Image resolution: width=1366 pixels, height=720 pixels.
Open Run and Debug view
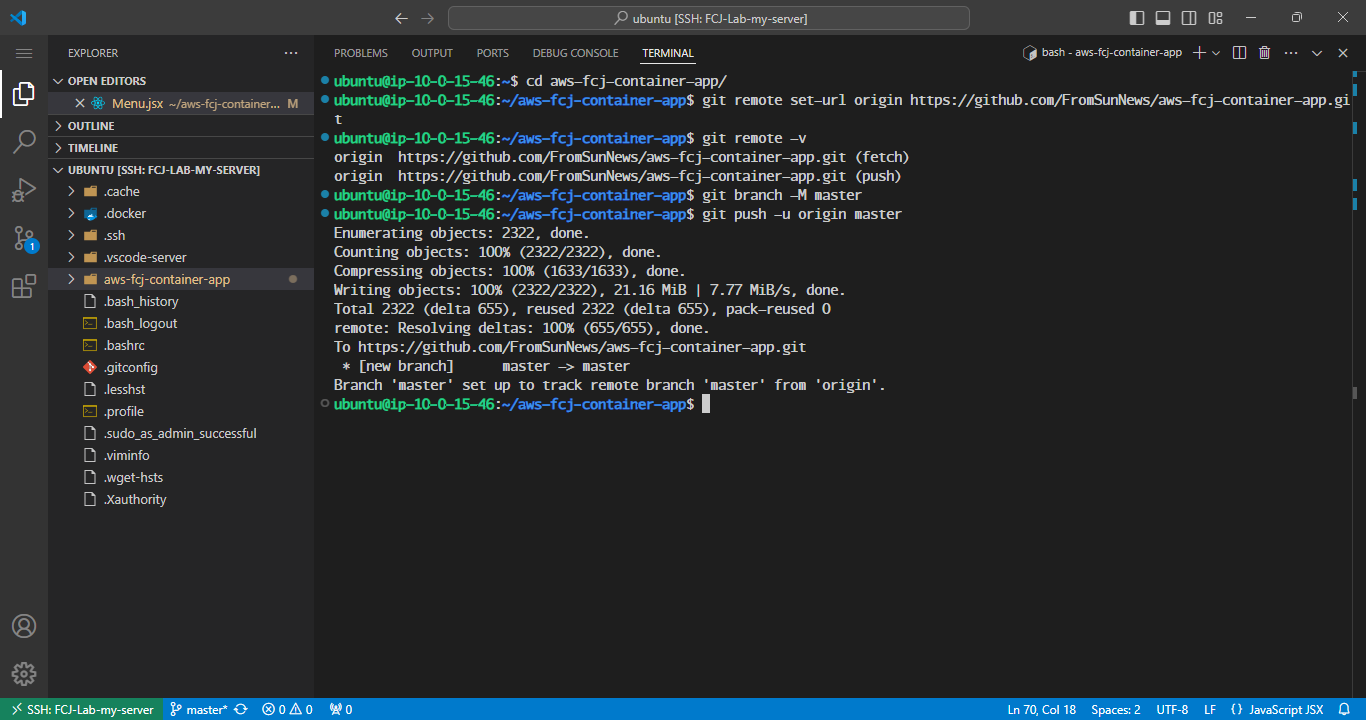tap(24, 190)
